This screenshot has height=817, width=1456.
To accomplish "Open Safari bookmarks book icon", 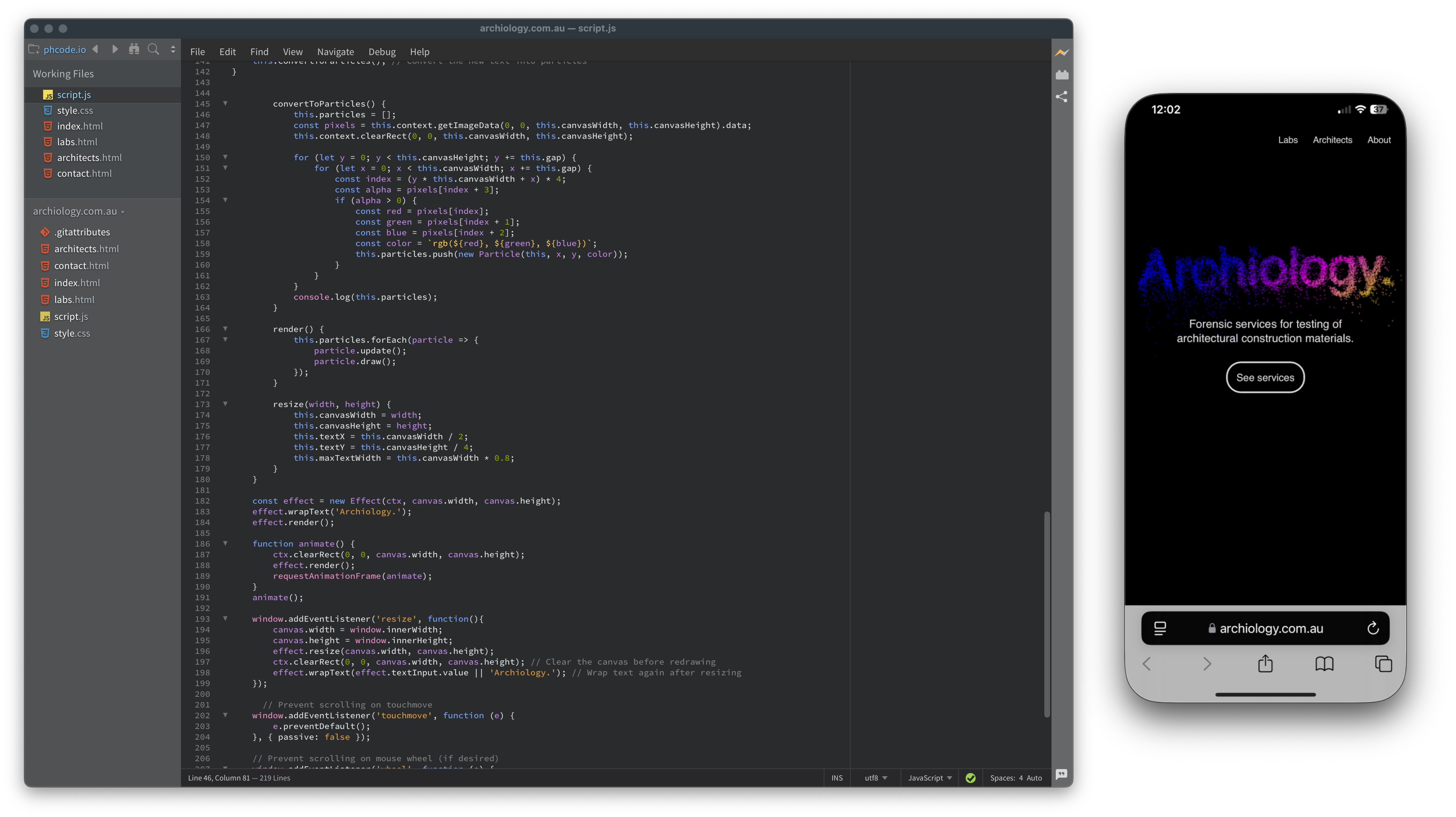I will click(x=1324, y=664).
